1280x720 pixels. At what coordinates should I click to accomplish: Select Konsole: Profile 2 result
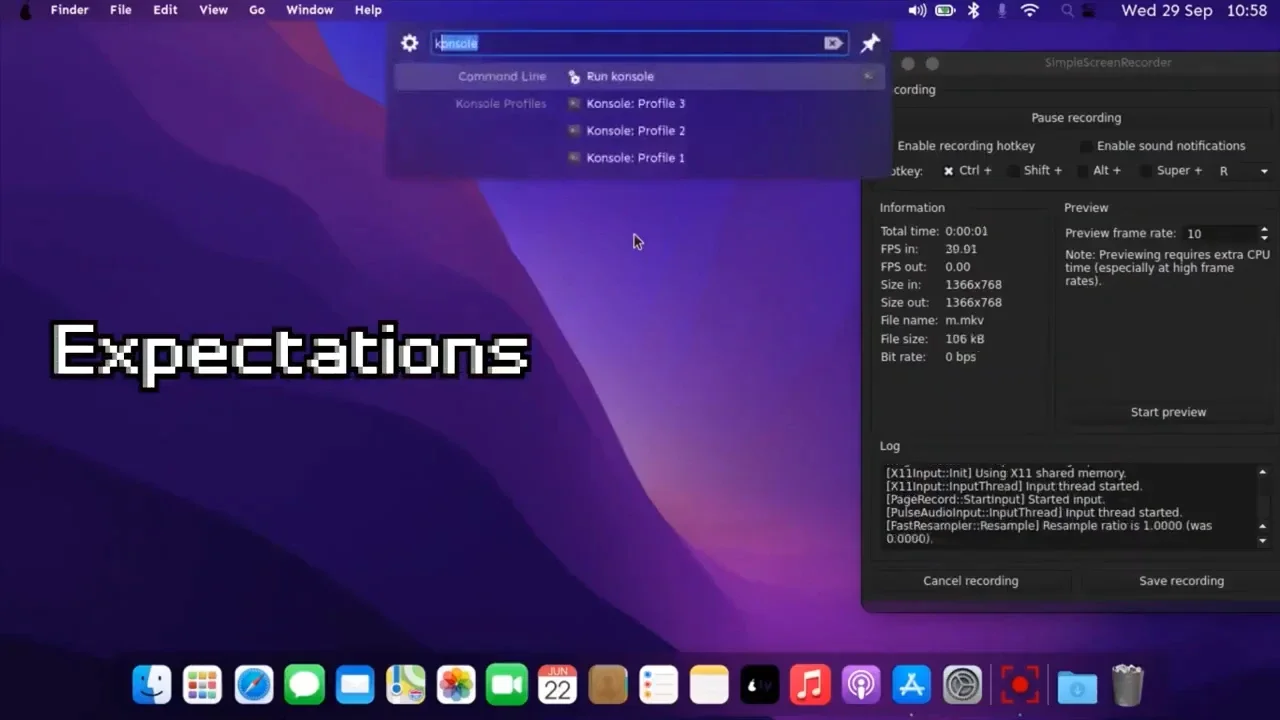635,131
